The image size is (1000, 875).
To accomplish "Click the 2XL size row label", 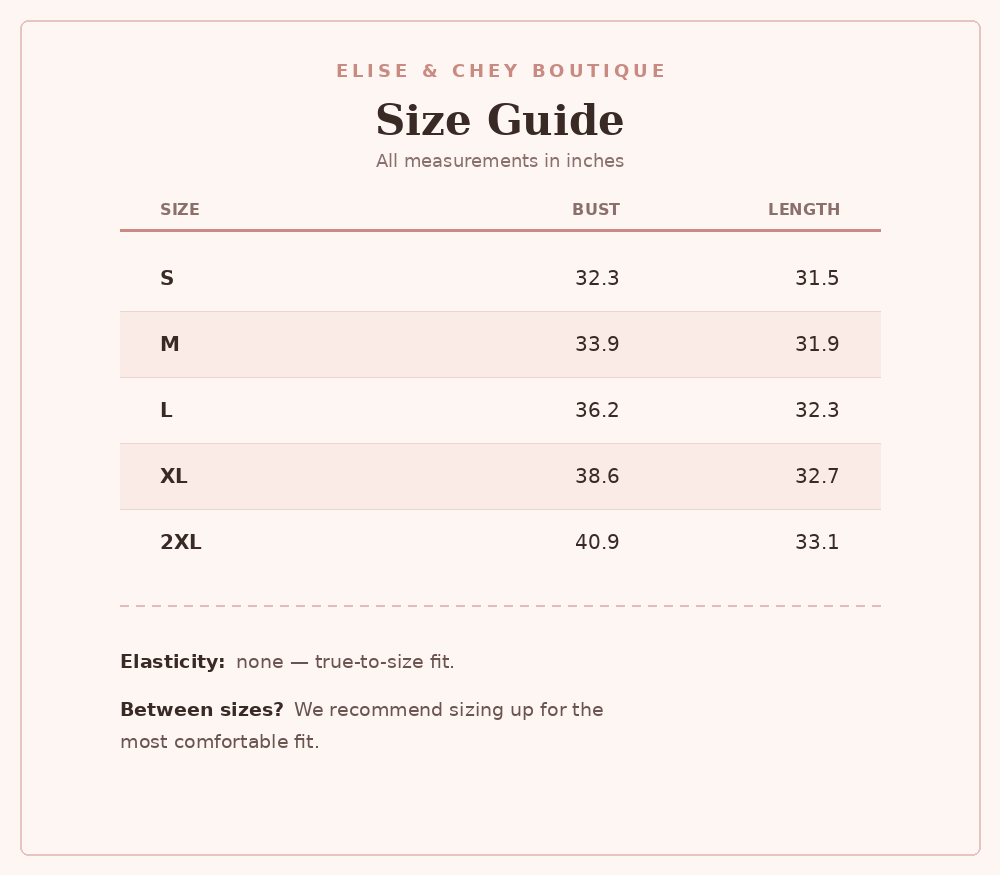I will coord(180,542).
